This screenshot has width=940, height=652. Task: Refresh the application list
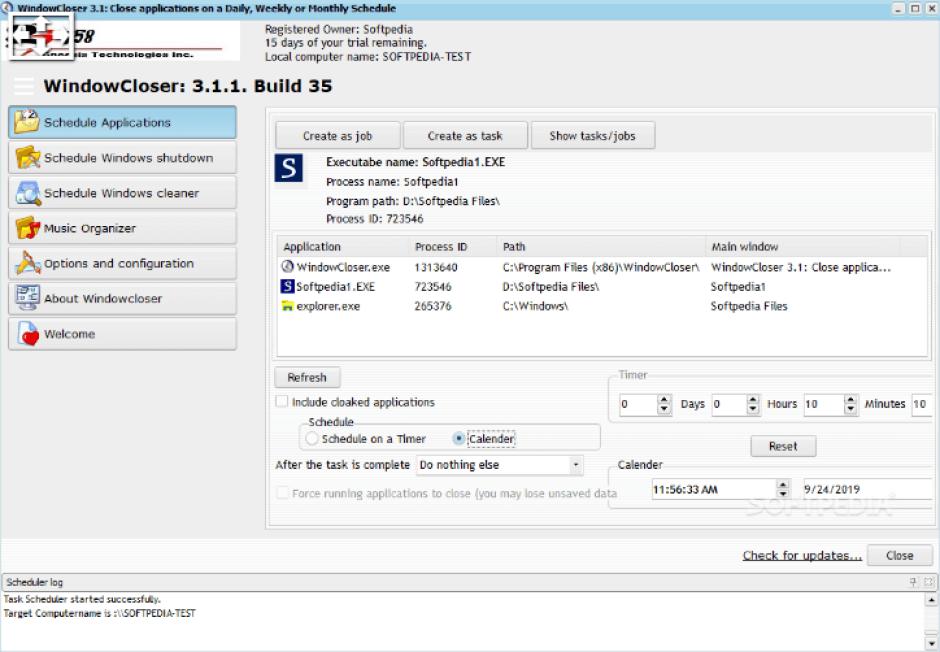(307, 378)
